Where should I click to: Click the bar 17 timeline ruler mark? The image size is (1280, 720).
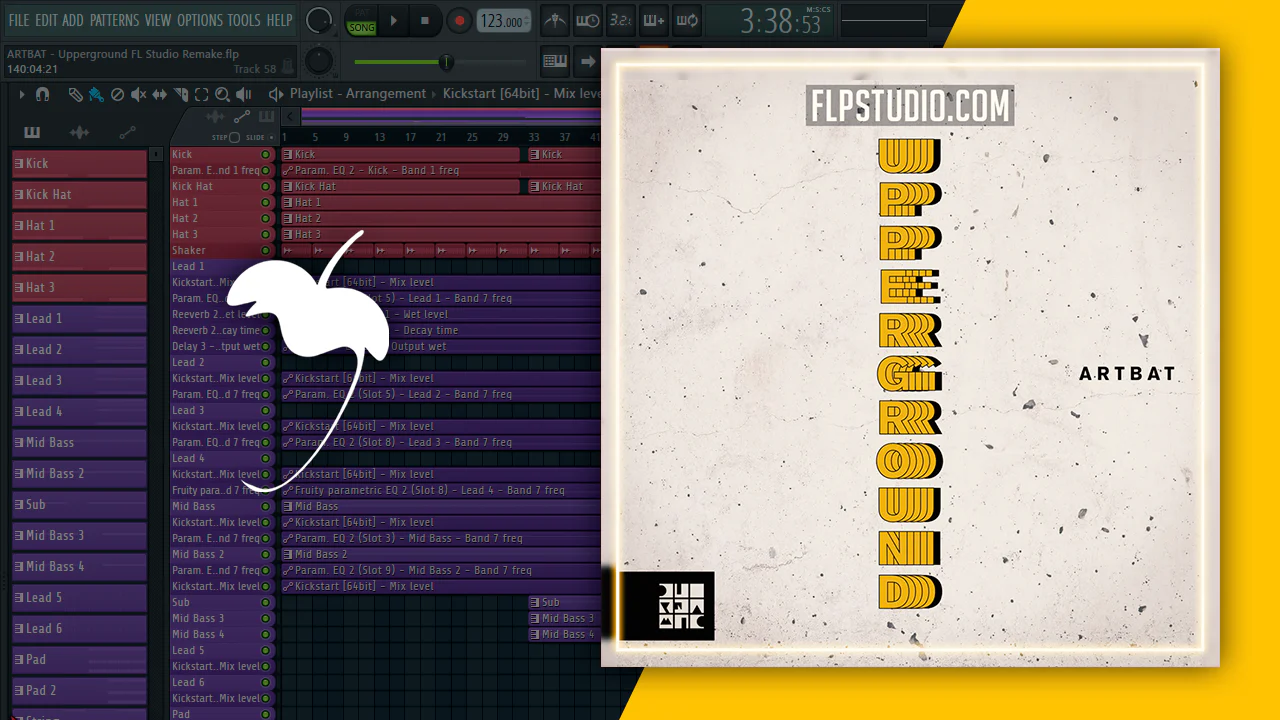(x=410, y=137)
